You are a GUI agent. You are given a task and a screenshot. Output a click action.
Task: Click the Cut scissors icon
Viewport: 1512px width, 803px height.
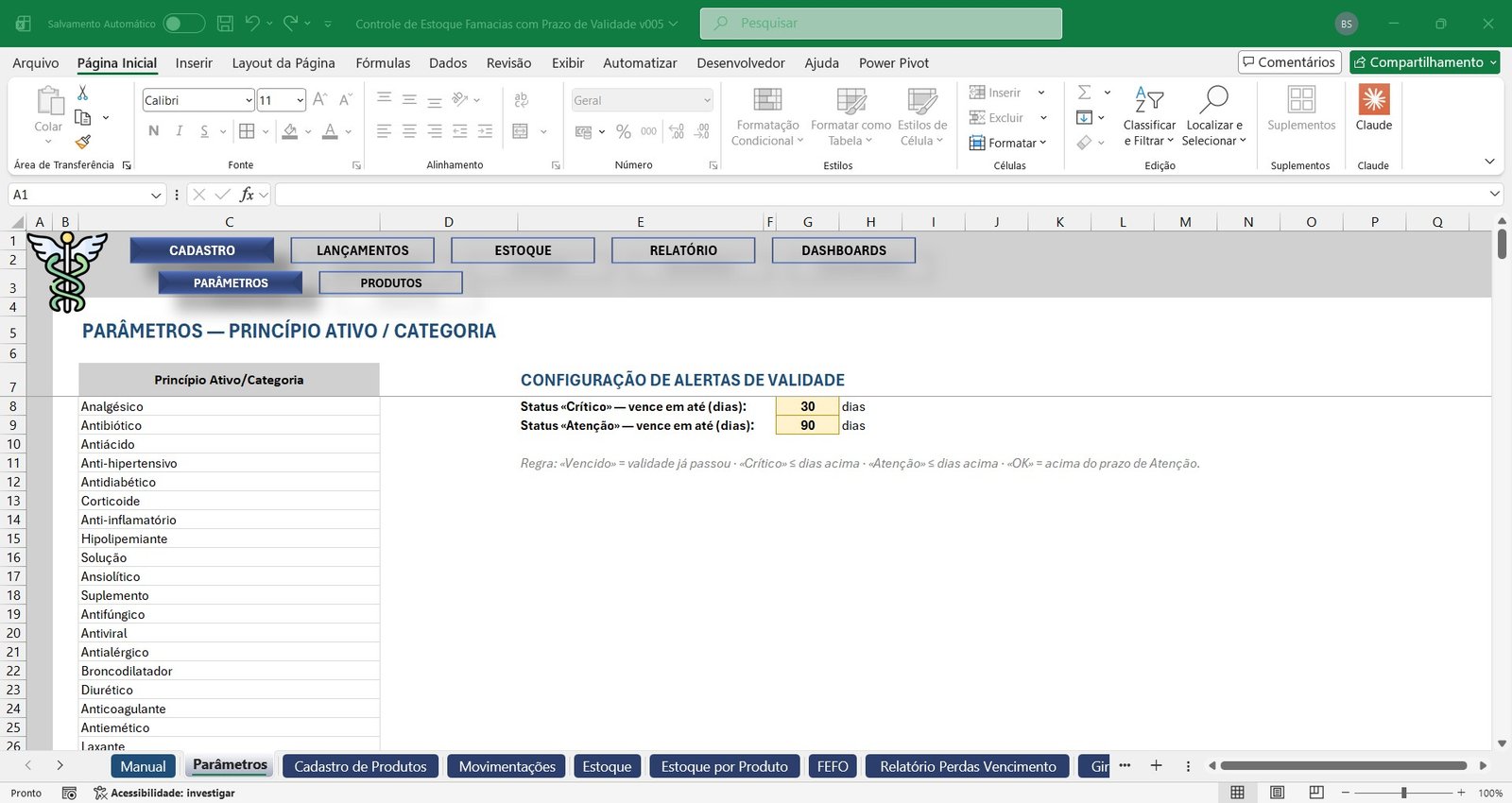click(83, 93)
